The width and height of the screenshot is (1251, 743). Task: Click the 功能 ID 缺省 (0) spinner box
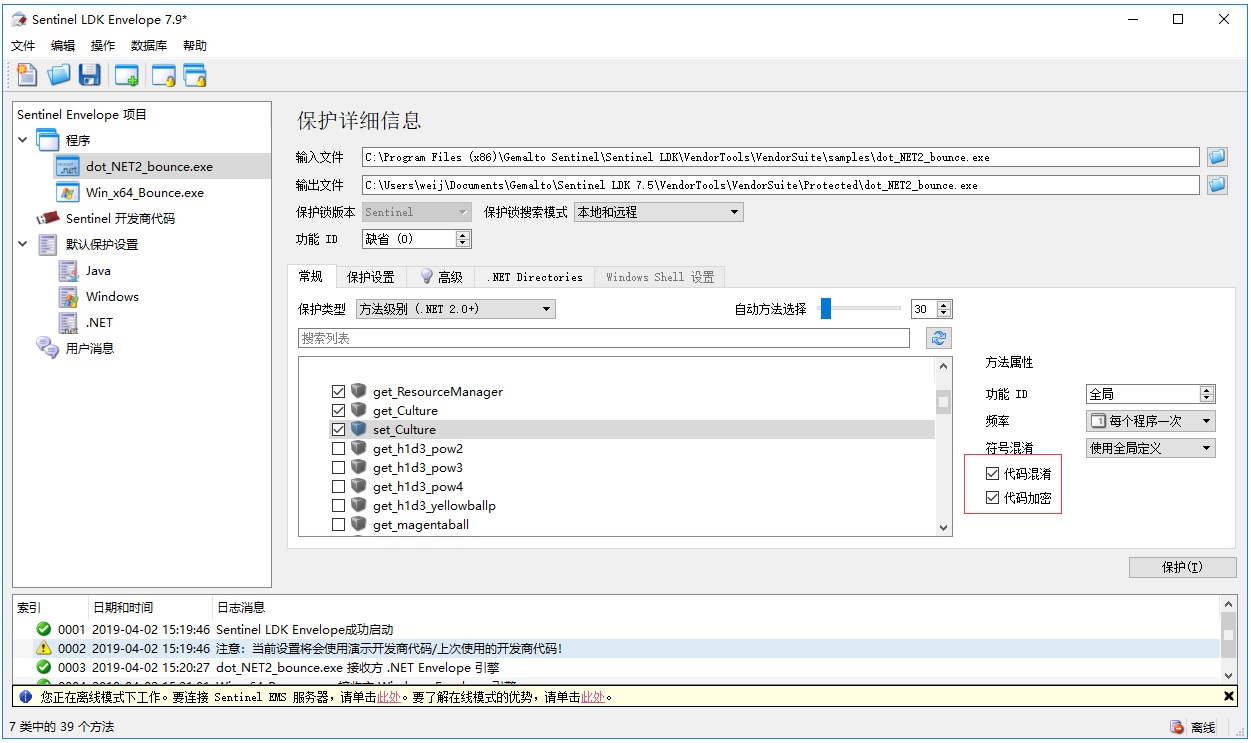point(416,239)
